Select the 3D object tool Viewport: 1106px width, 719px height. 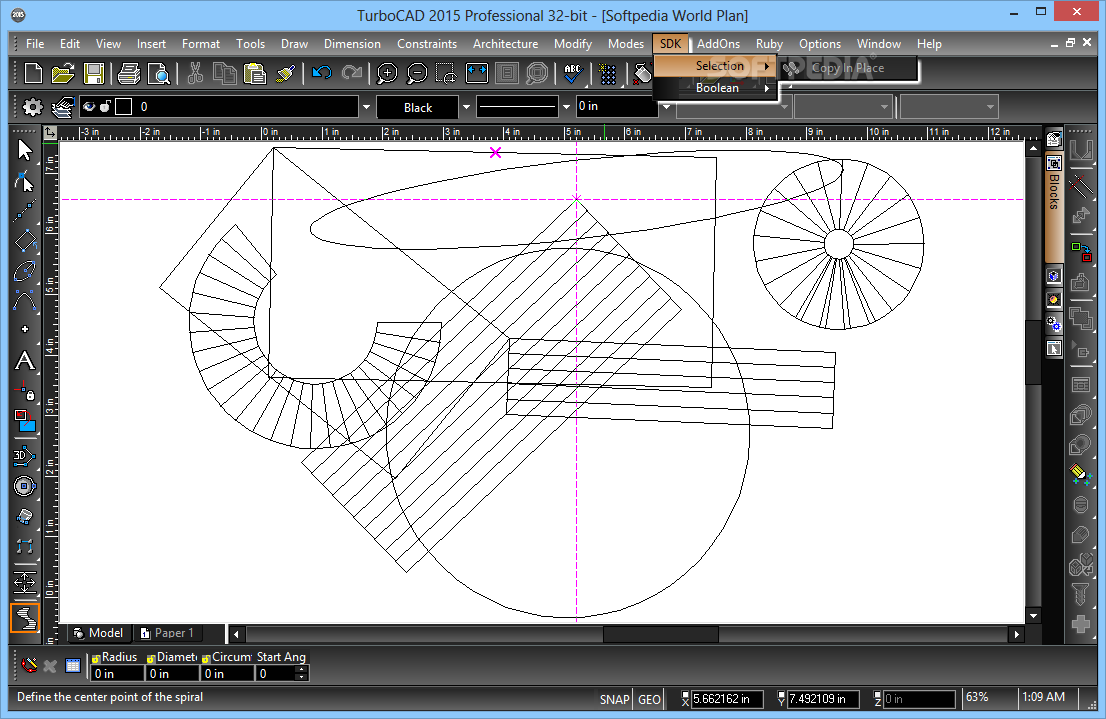pos(25,456)
